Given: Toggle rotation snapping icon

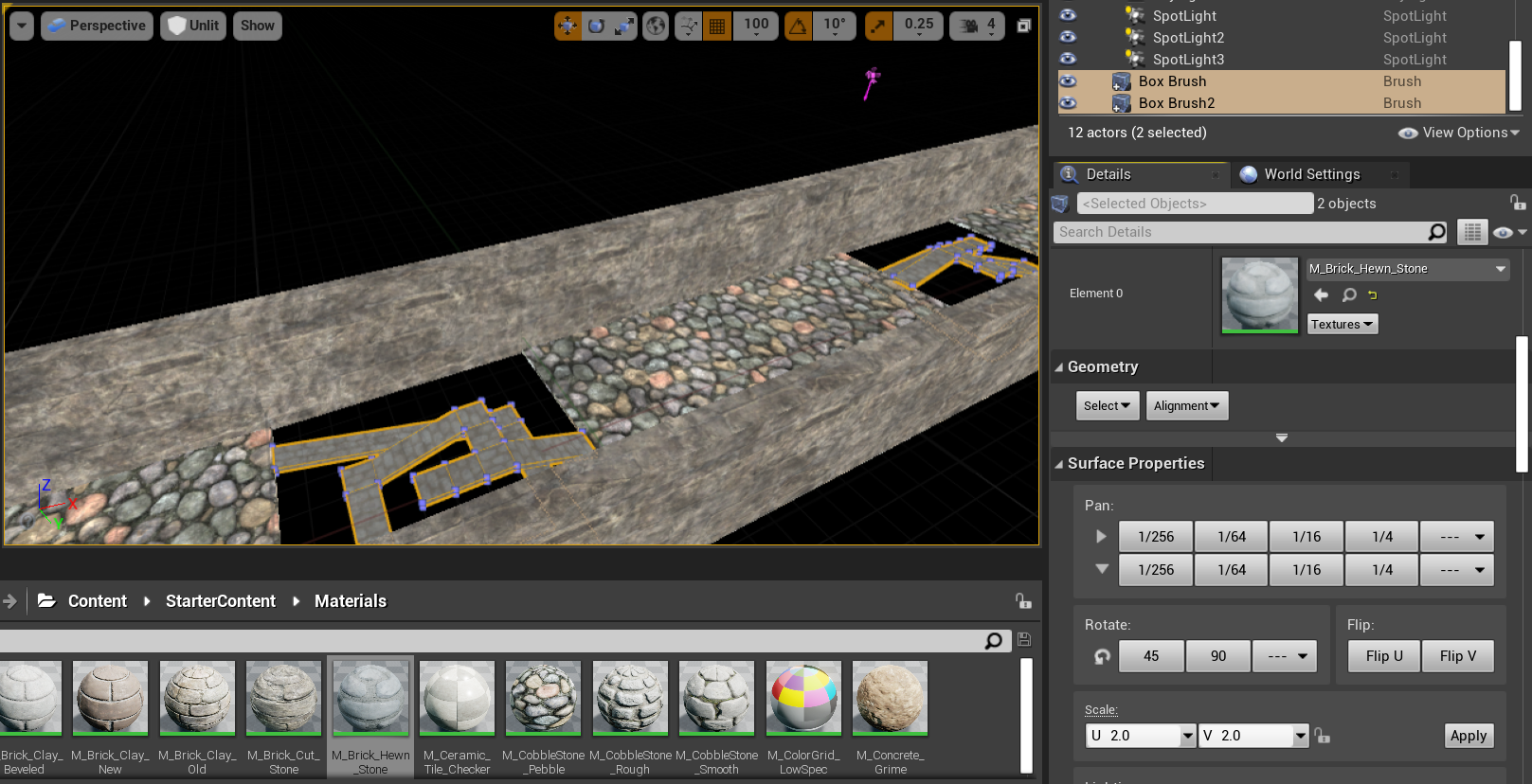Looking at the screenshot, I should click(798, 26).
